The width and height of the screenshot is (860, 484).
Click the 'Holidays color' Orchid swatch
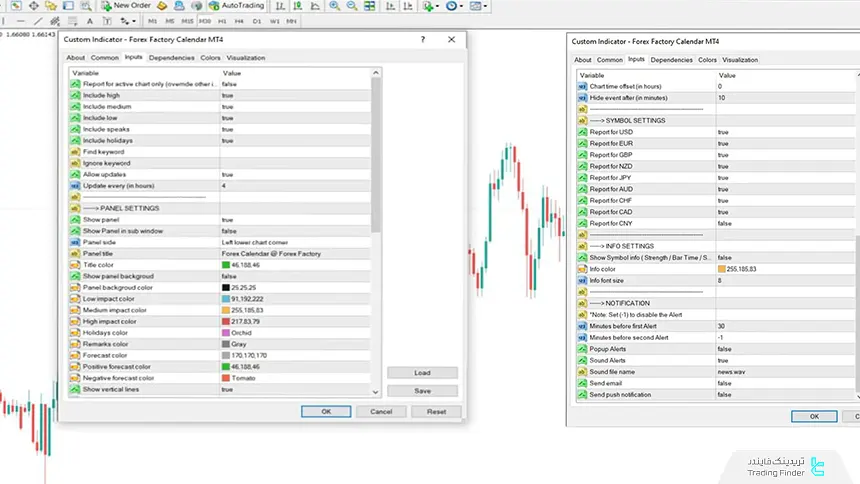pyautogui.click(x=225, y=333)
